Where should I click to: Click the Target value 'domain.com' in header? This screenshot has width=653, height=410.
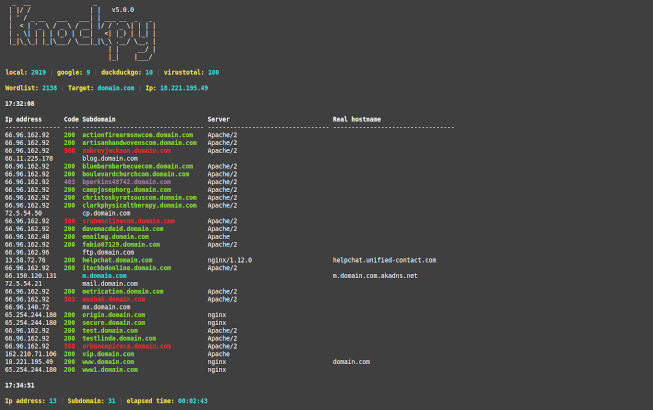[116, 88]
